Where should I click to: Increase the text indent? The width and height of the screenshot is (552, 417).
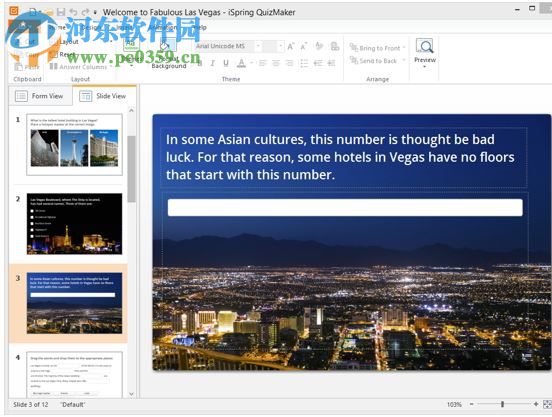point(331,63)
